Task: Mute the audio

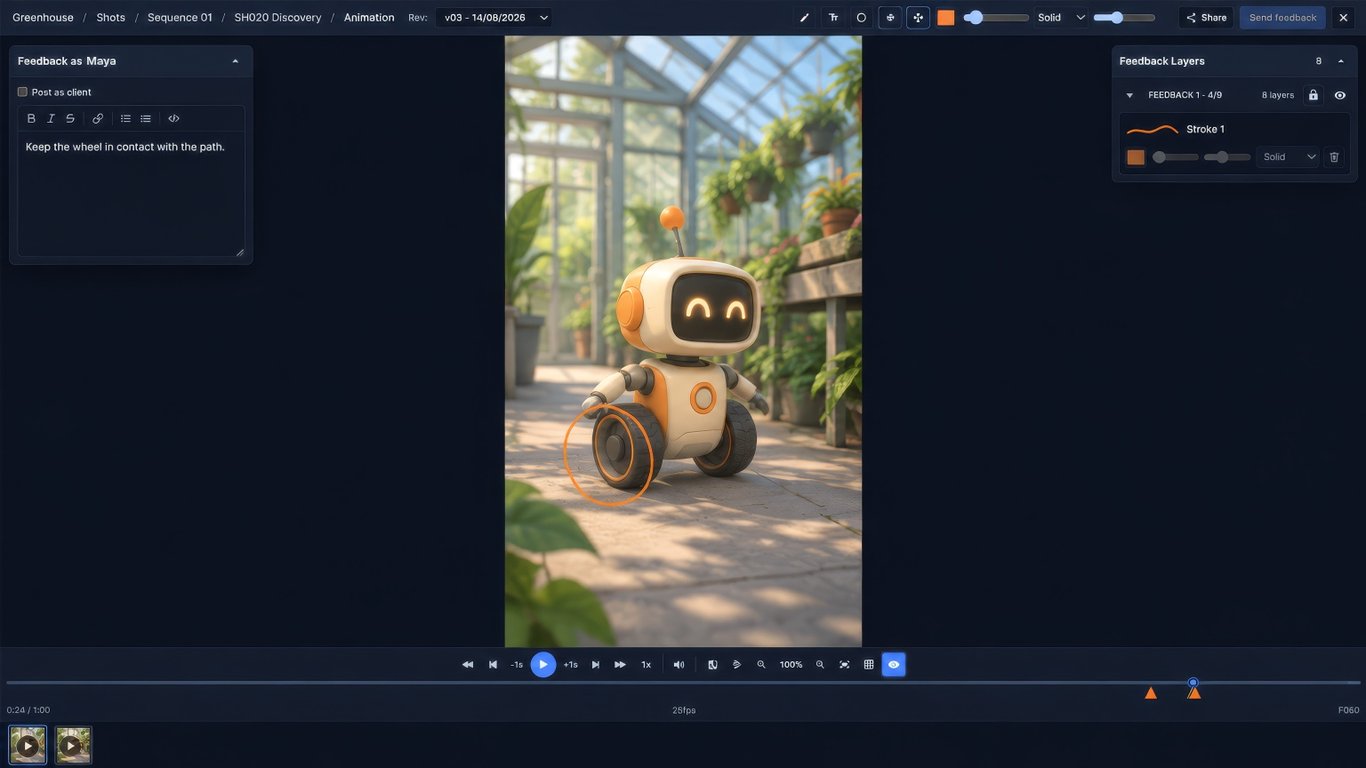Action: click(679, 664)
